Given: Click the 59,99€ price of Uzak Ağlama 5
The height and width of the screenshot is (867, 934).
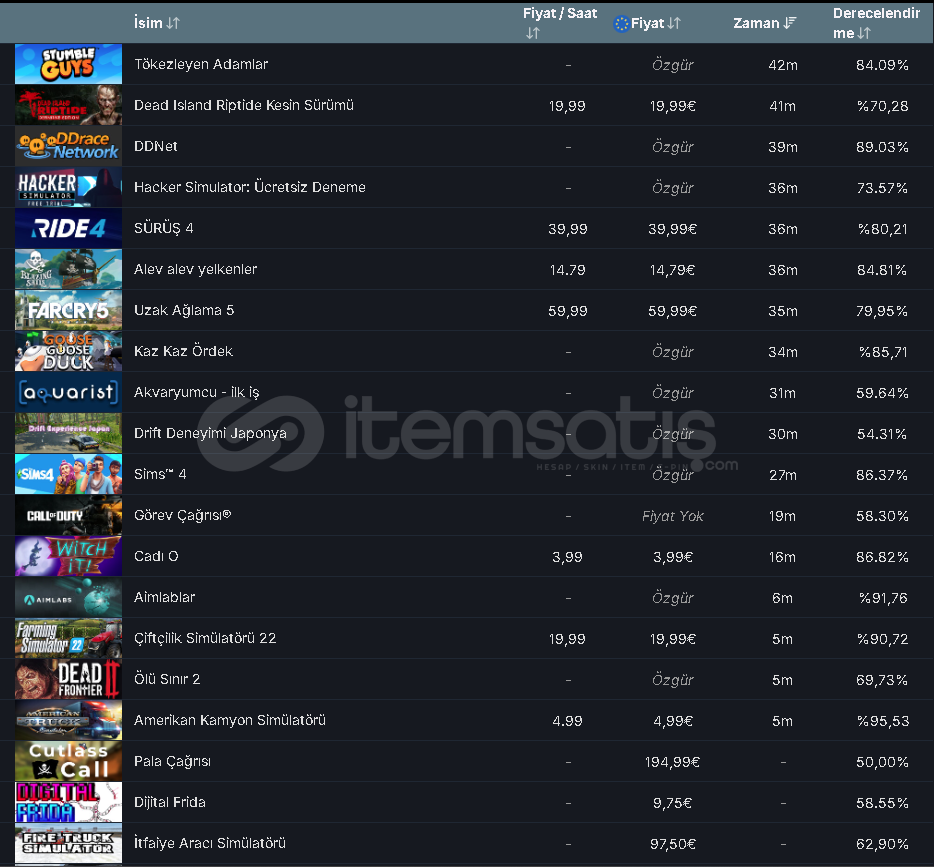Looking at the screenshot, I should click(673, 311).
